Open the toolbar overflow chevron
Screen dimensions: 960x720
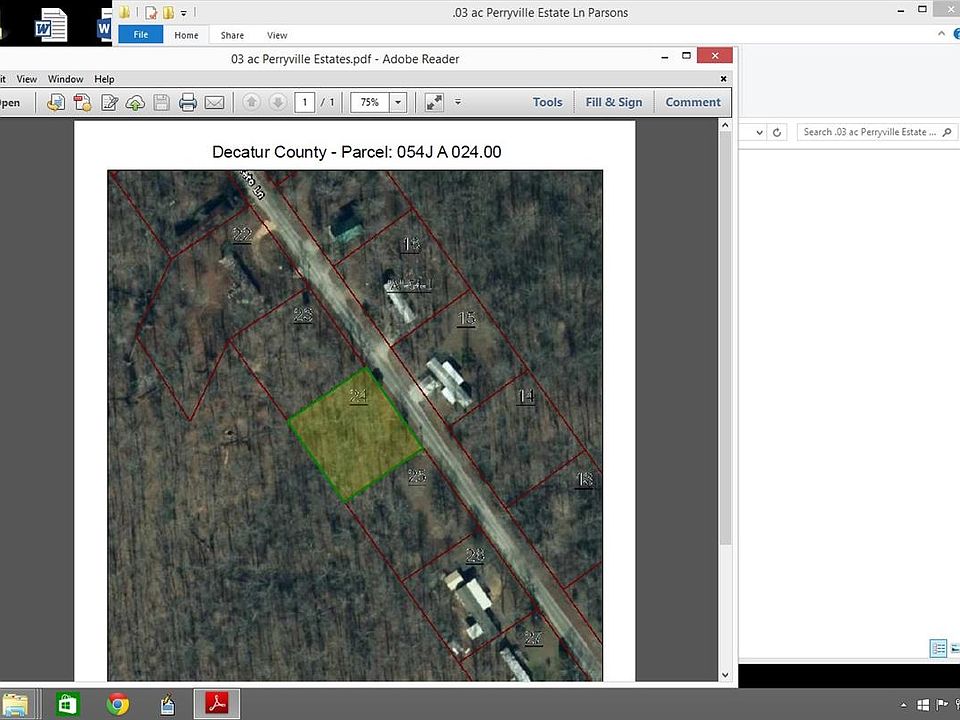(458, 101)
